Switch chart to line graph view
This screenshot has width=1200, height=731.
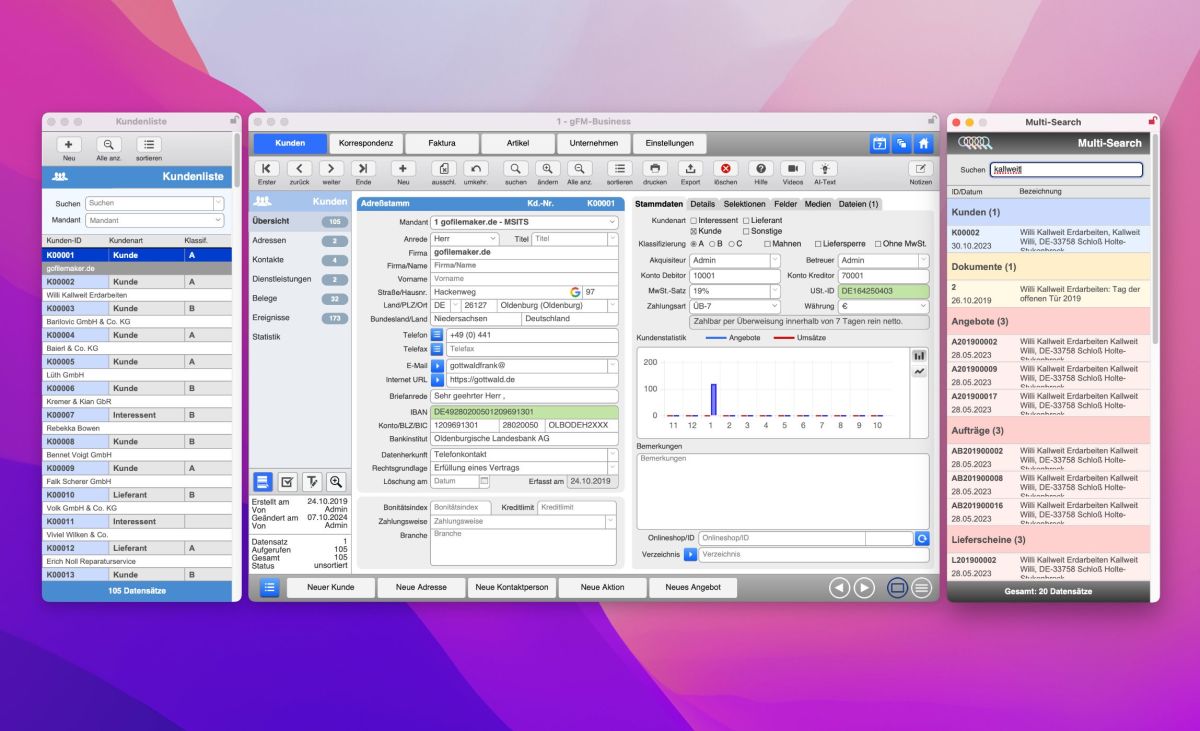[x=919, y=372]
